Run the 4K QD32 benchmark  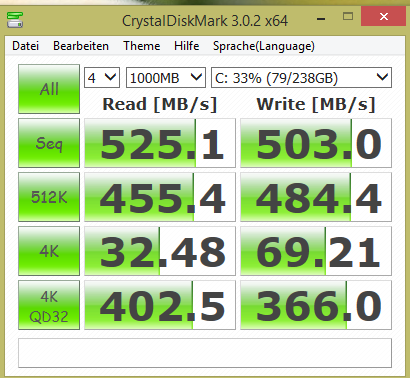point(49,305)
